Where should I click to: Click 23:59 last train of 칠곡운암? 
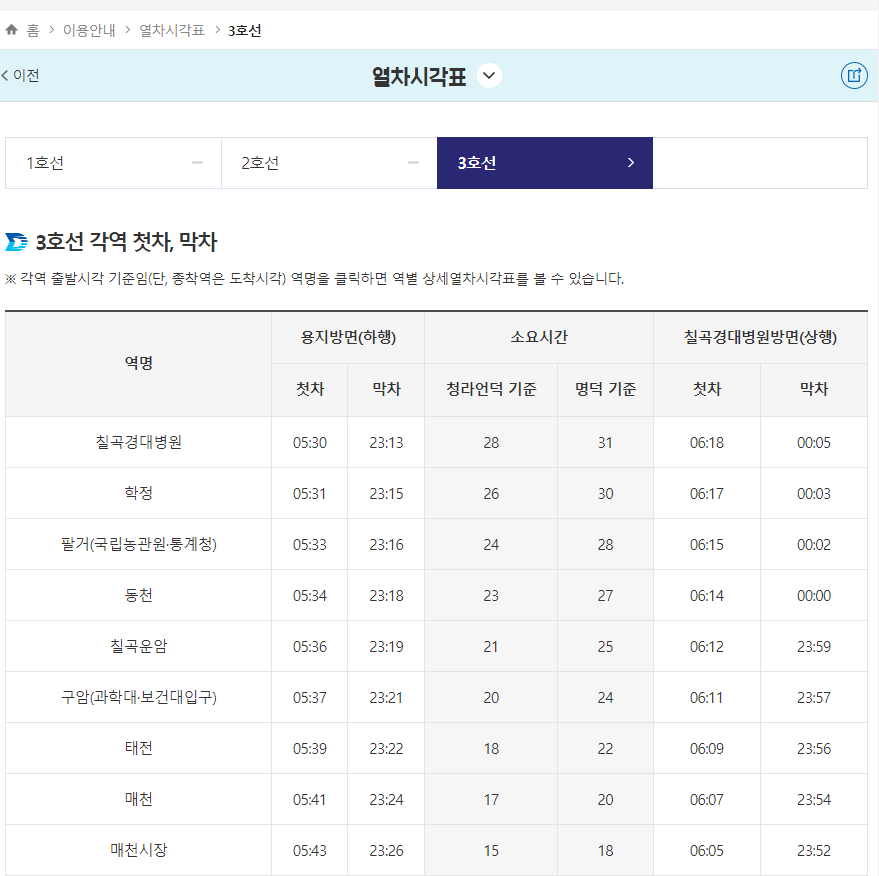pos(814,647)
